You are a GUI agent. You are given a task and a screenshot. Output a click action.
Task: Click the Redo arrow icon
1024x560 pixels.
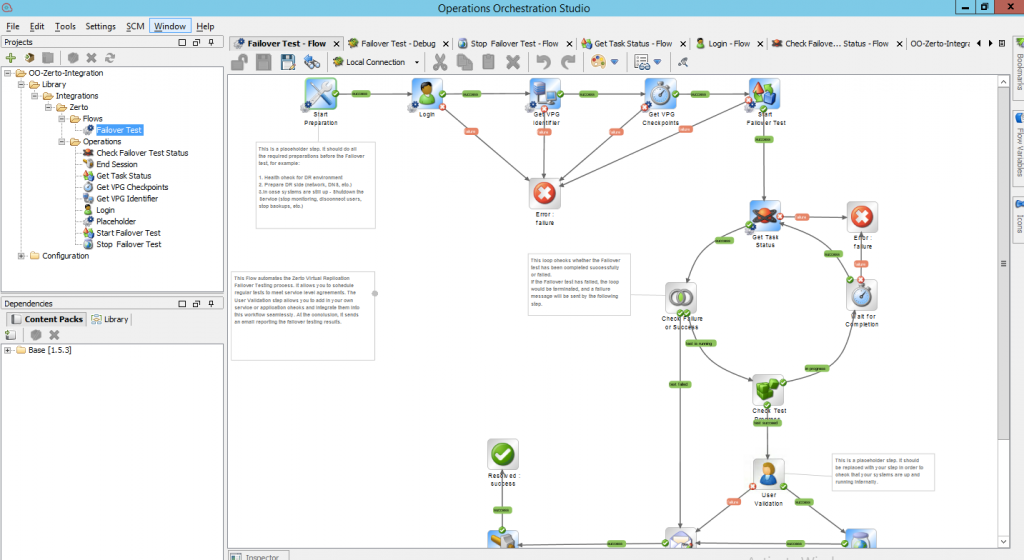[568, 62]
